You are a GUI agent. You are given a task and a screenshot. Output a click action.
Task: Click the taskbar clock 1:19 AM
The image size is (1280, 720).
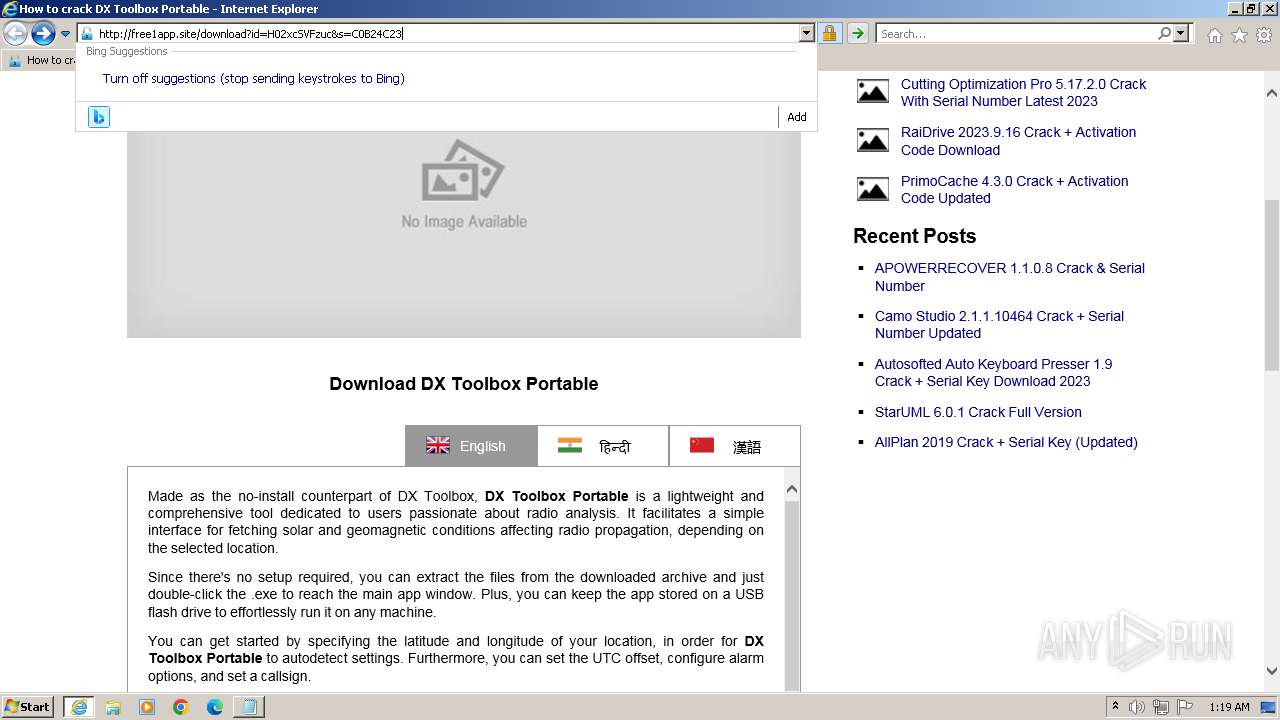coord(1230,707)
